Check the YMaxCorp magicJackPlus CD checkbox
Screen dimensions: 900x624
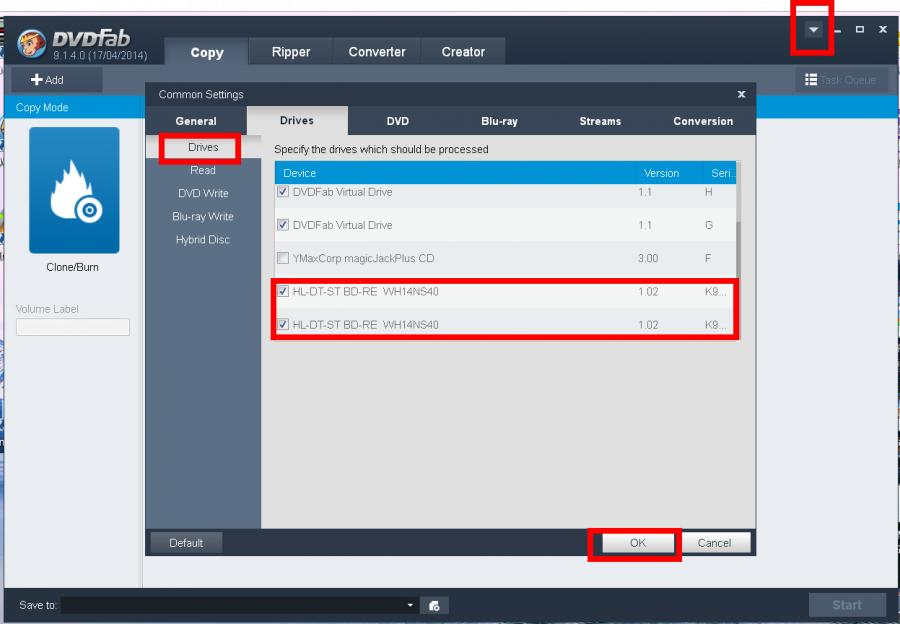point(283,258)
